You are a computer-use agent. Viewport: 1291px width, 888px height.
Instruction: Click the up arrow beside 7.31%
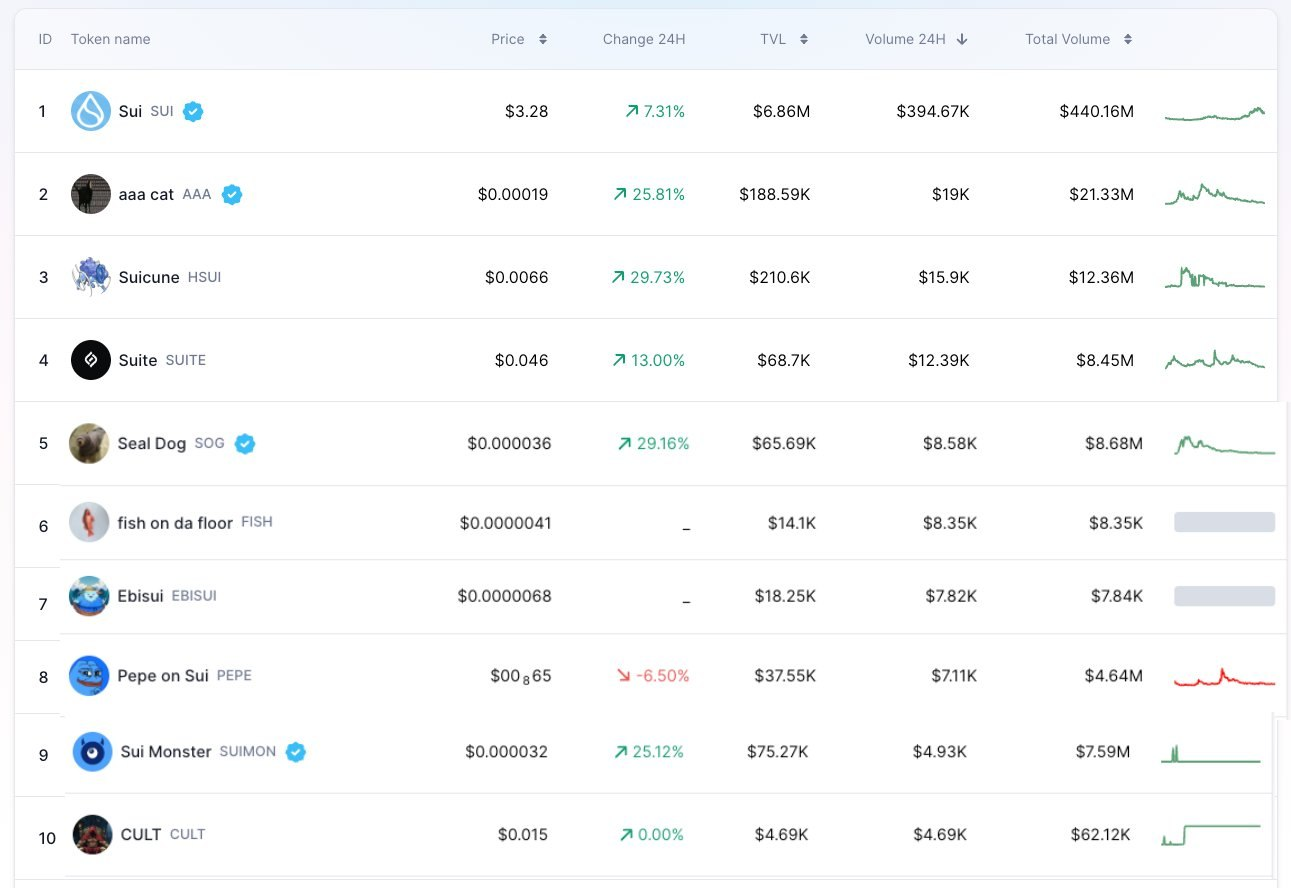click(x=631, y=112)
